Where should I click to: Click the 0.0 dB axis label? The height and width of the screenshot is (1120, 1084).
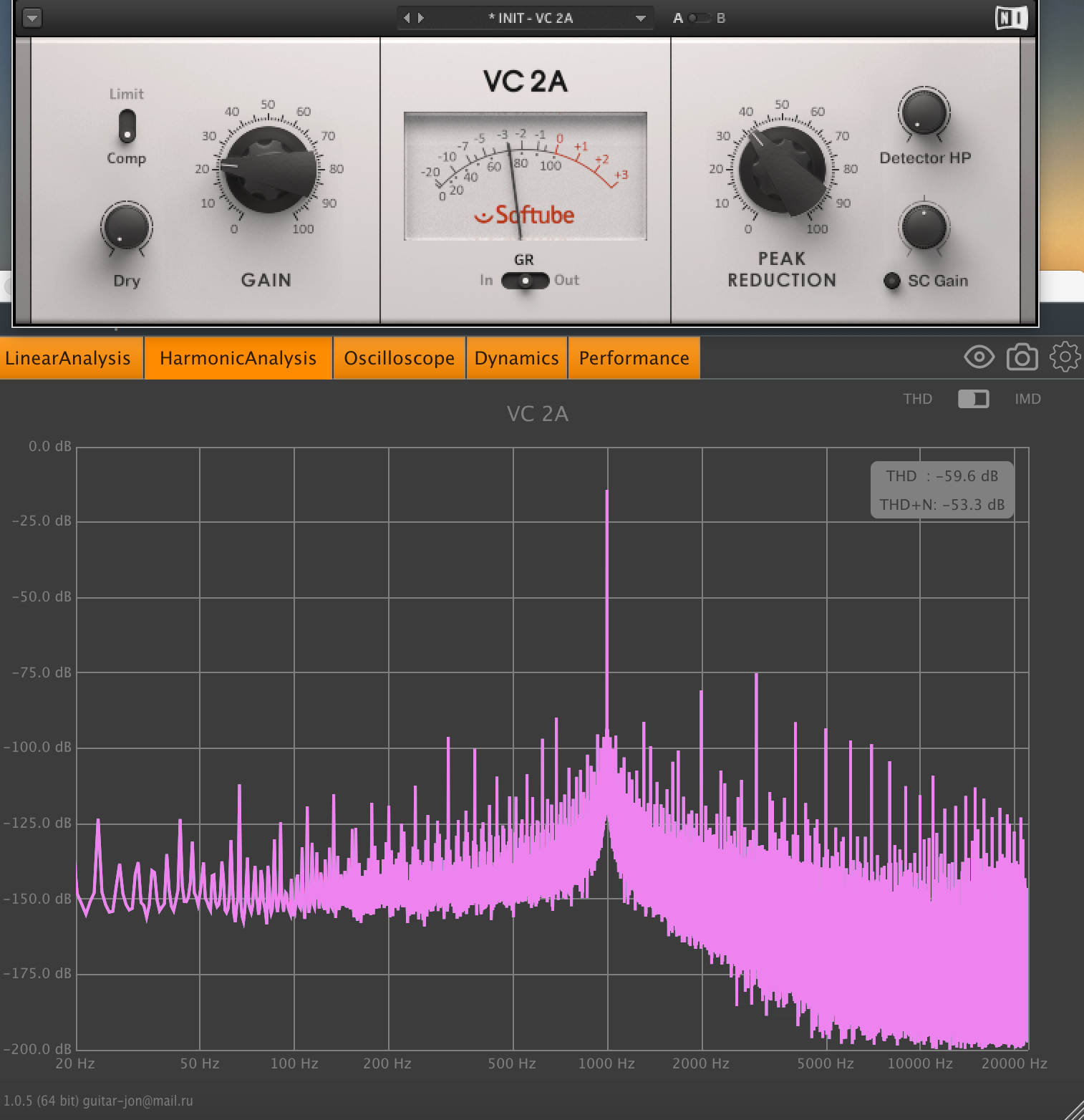pyautogui.click(x=50, y=447)
